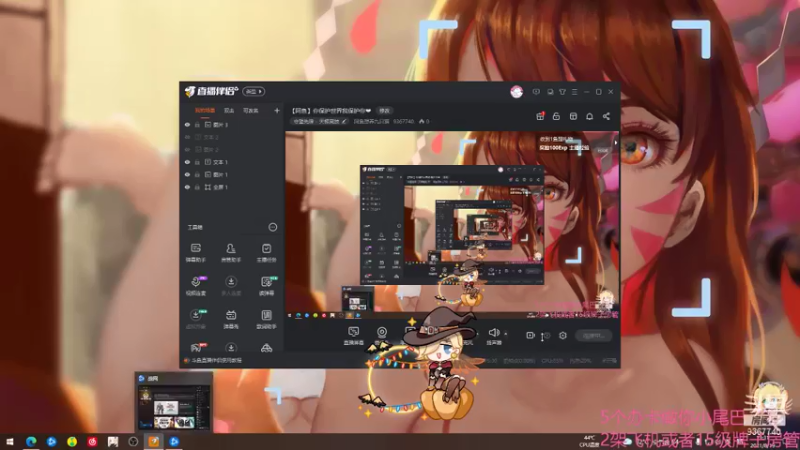Open the box icon beside the bell
This screenshot has height=450, width=800.
coord(573,116)
